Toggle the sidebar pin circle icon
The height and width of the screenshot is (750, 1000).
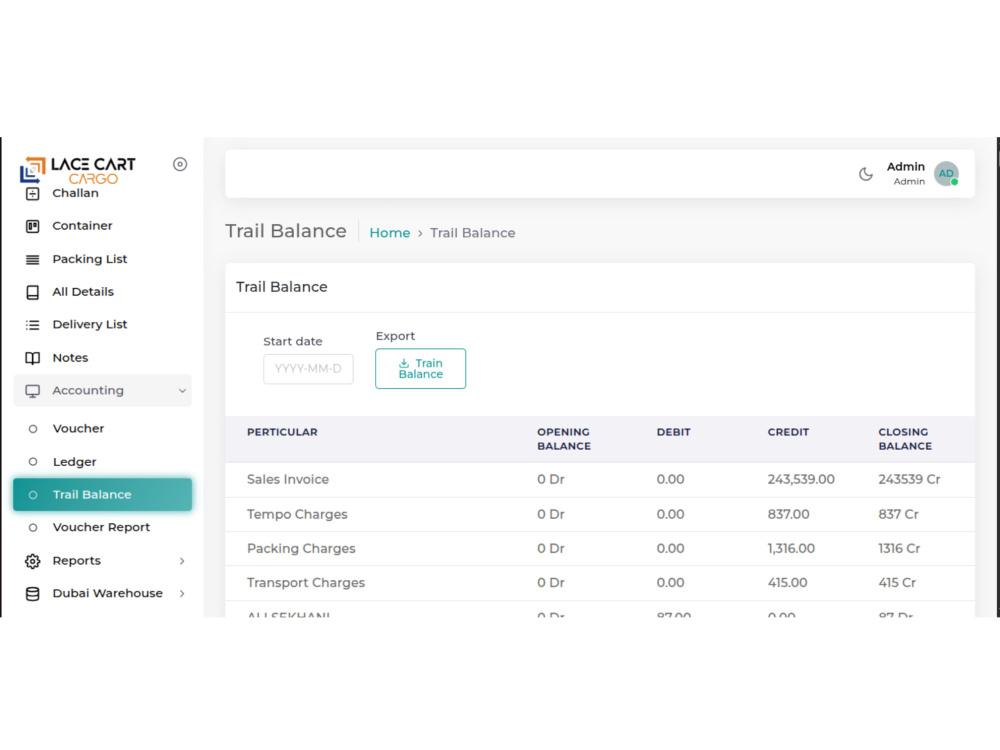[180, 165]
